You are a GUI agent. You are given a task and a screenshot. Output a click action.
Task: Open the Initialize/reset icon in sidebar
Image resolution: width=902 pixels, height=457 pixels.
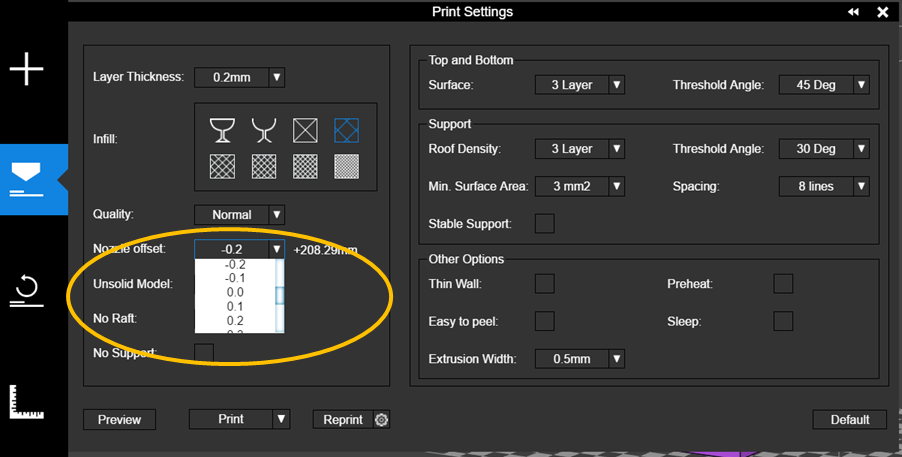(x=27, y=290)
